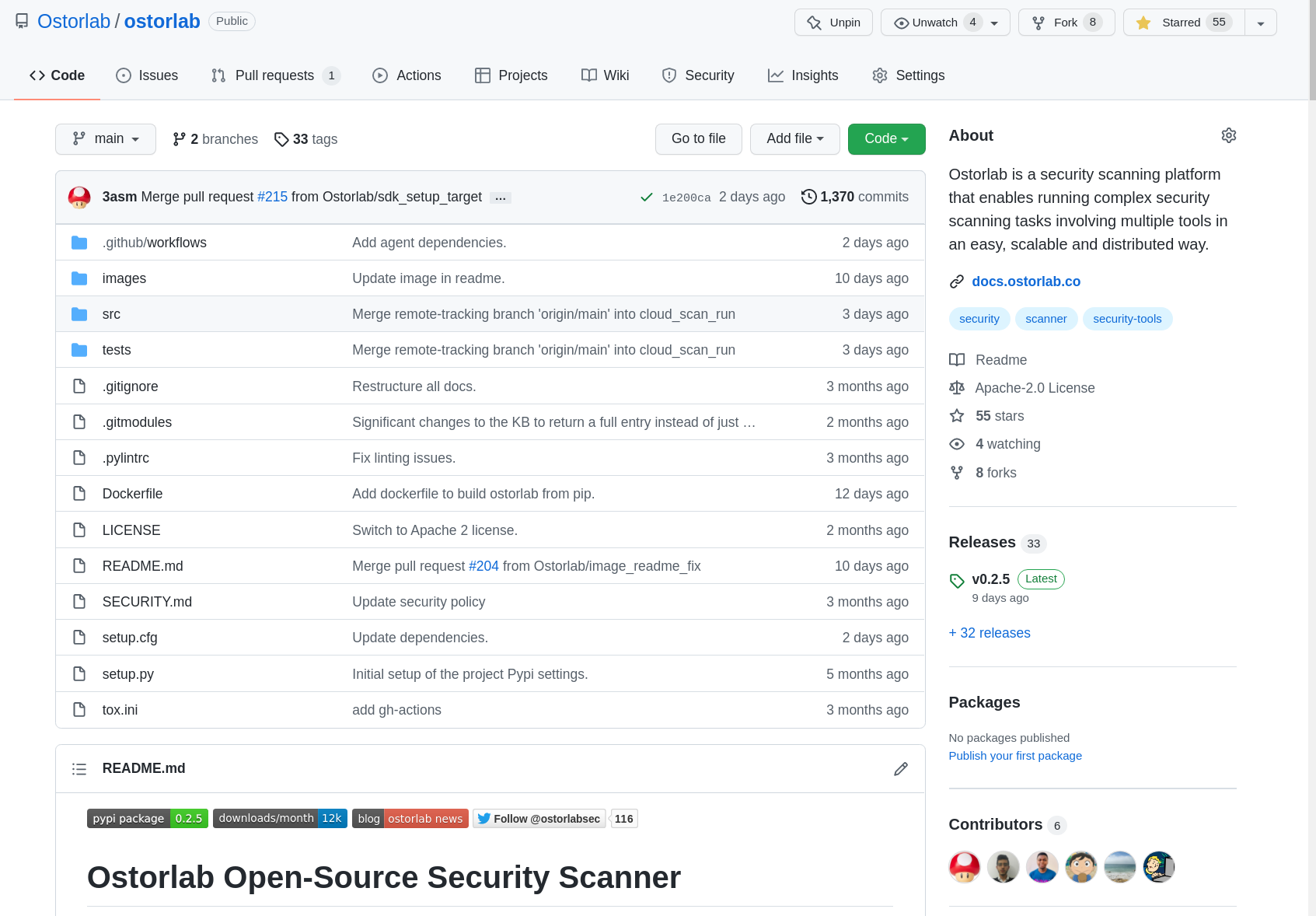Open the Unwatch notifications dropdown
Image resolution: width=1316 pixels, height=916 pixels.
click(945, 23)
